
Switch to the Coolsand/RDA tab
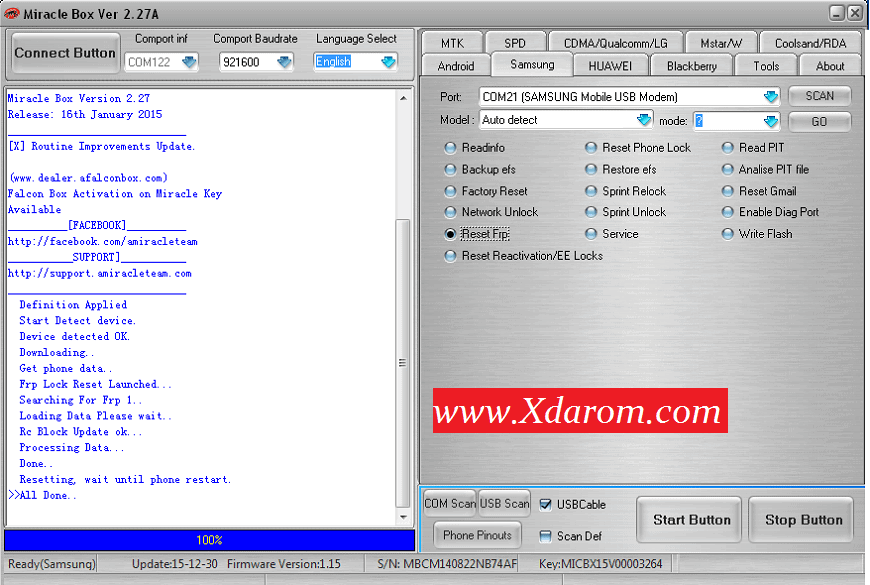(810, 43)
